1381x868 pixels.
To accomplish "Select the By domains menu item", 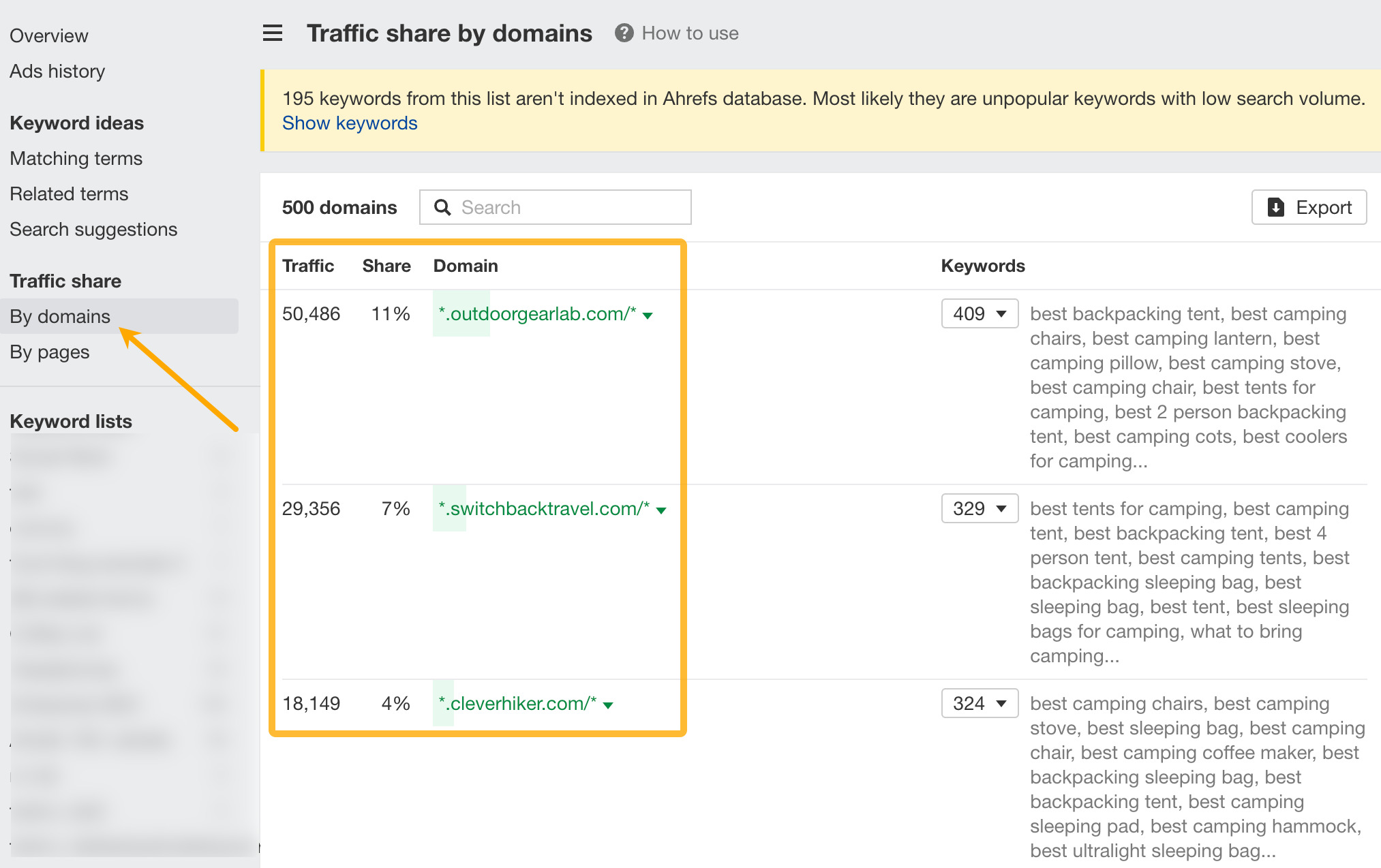I will point(59,316).
